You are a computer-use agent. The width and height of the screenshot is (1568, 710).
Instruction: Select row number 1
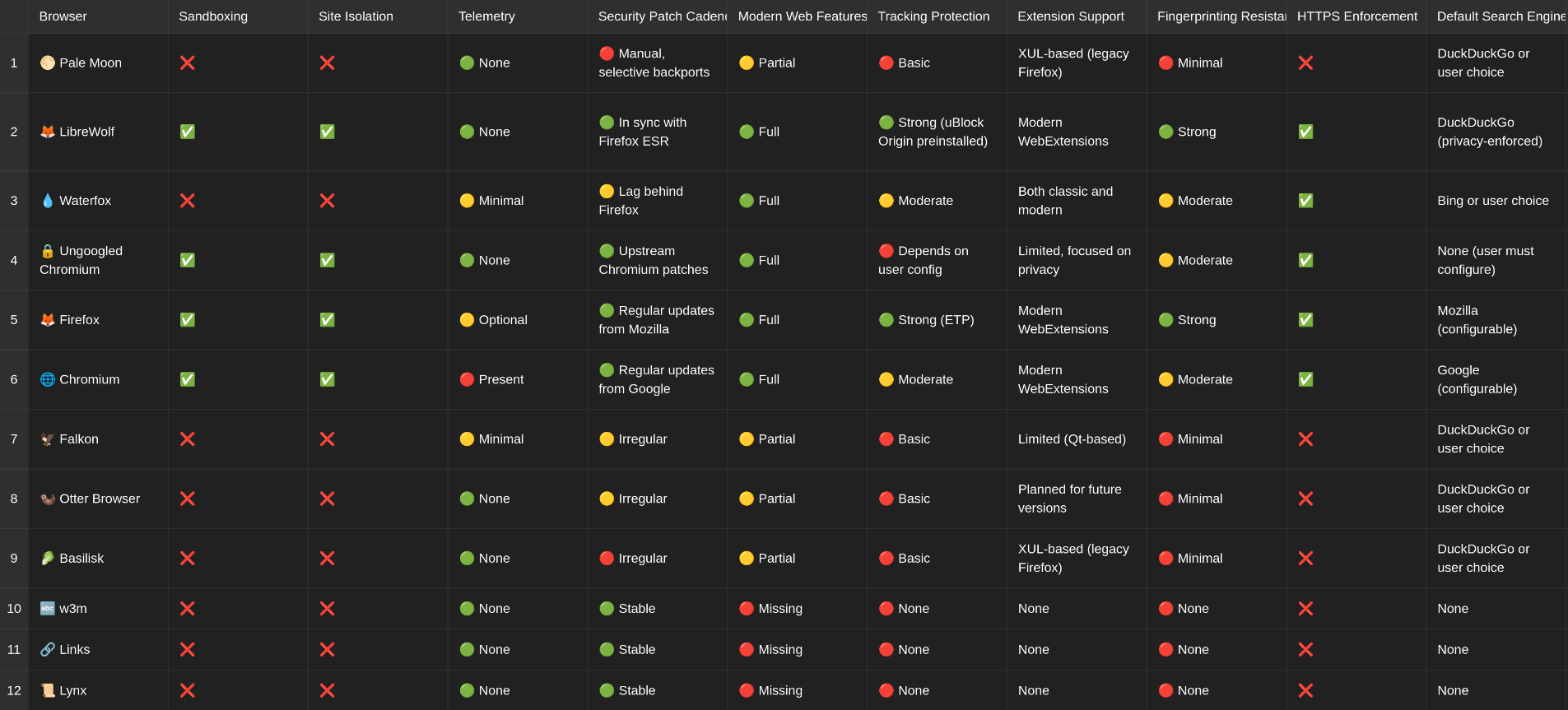(x=14, y=63)
